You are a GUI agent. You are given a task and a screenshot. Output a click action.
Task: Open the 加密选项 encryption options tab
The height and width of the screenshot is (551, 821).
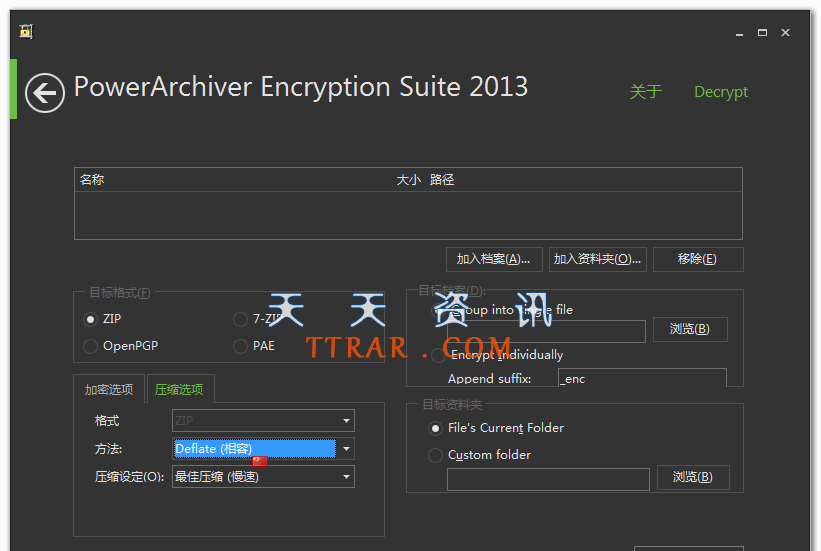(109, 389)
